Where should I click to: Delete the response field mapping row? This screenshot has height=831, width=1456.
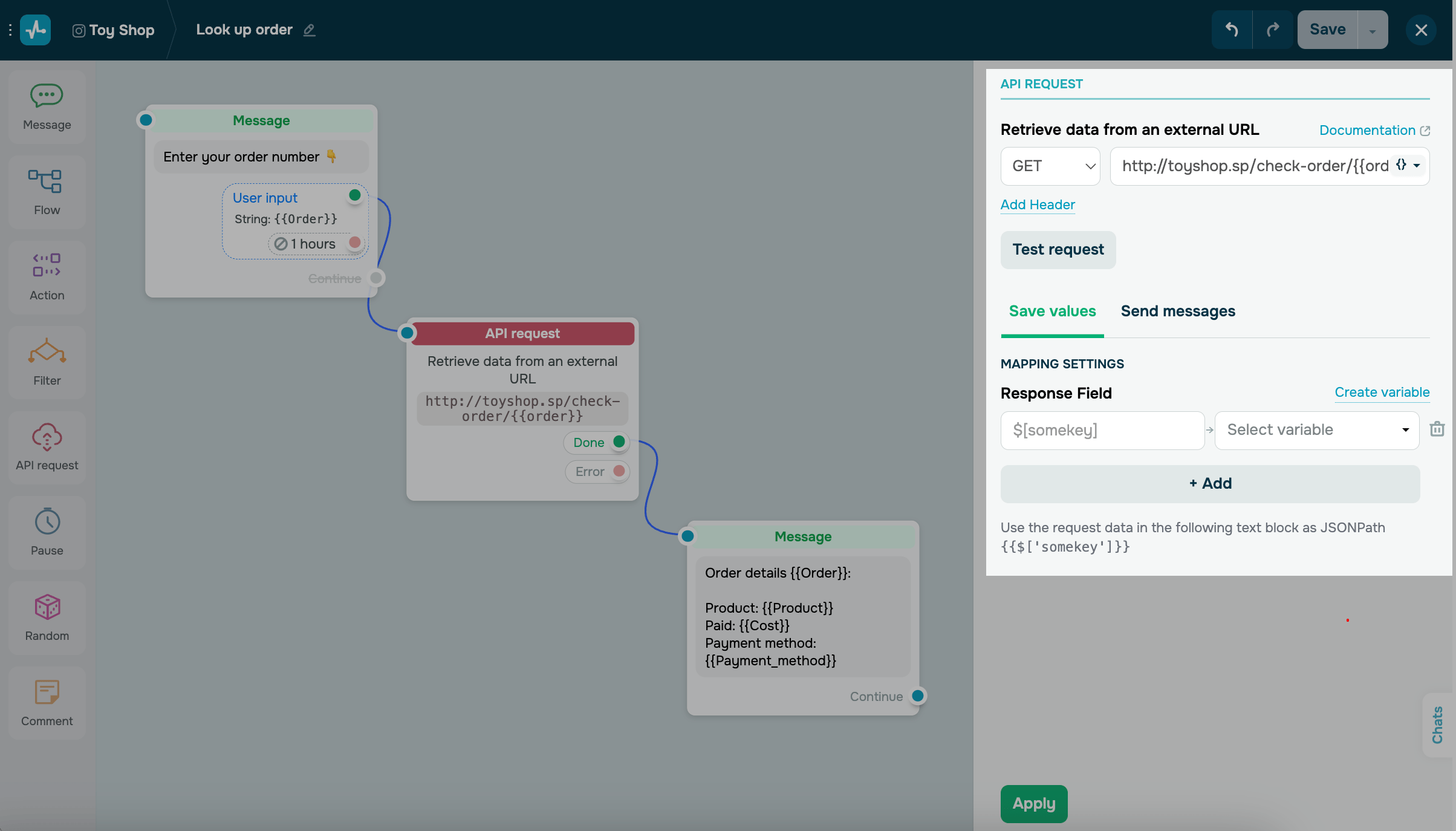(x=1437, y=429)
